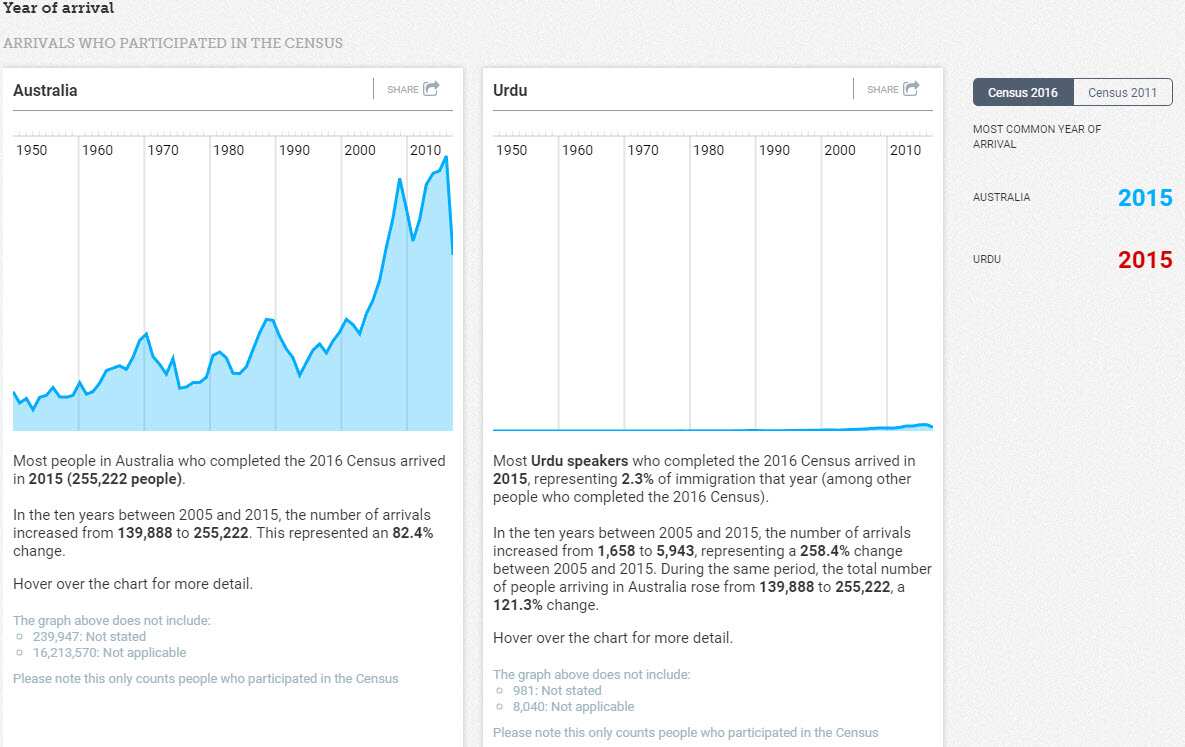1185x747 pixels.
Task: Switch to the Census 2011 view
Action: [1122, 92]
